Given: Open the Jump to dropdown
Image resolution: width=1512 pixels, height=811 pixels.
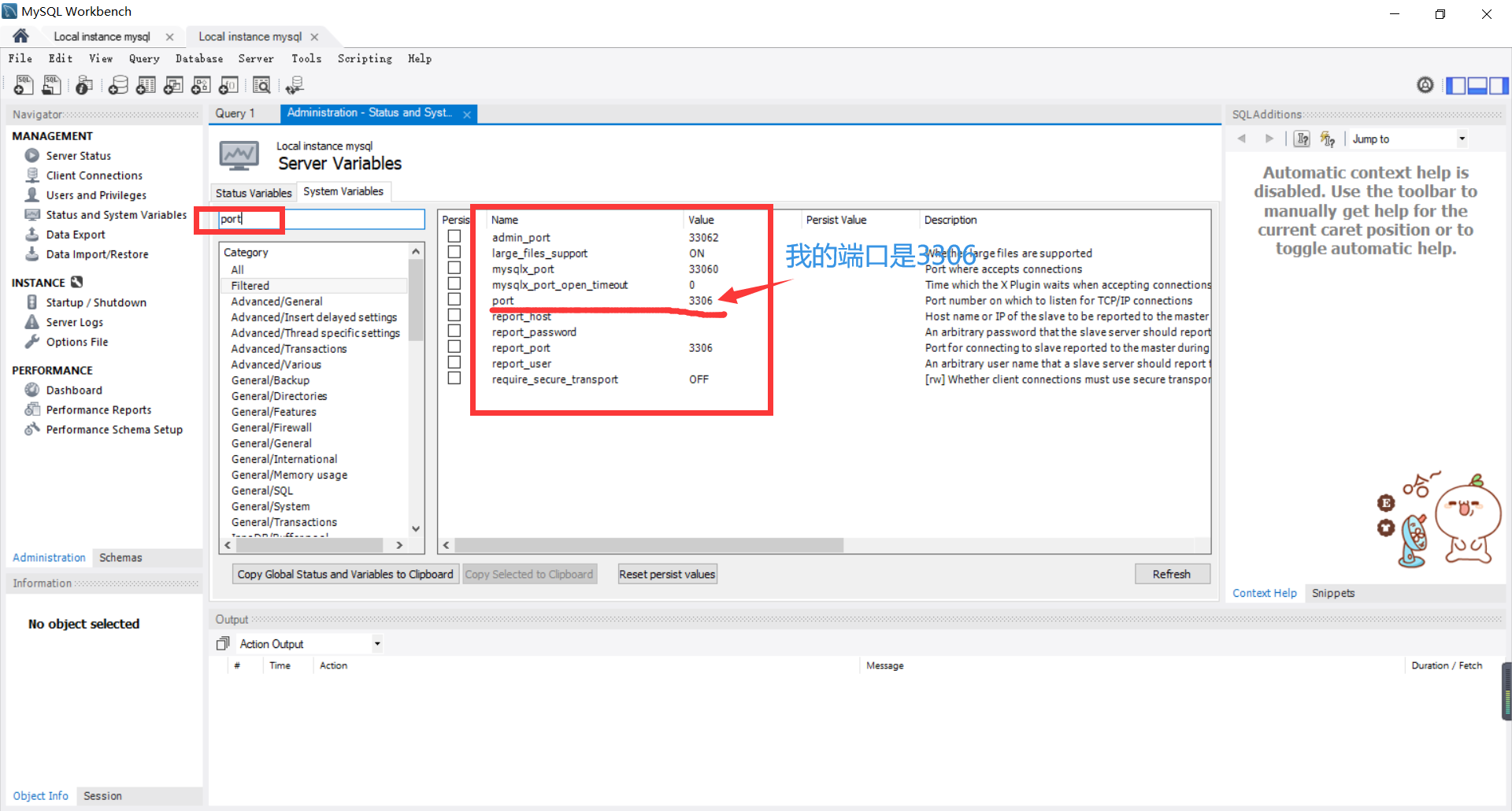Looking at the screenshot, I should [1462, 139].
